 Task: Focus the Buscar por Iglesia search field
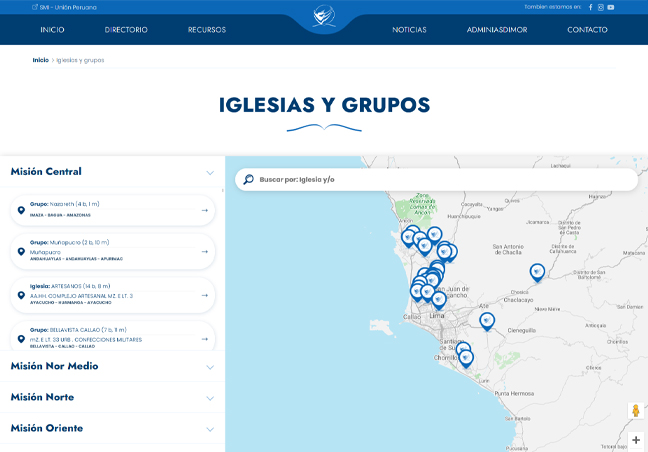click(x=440, y=179)
